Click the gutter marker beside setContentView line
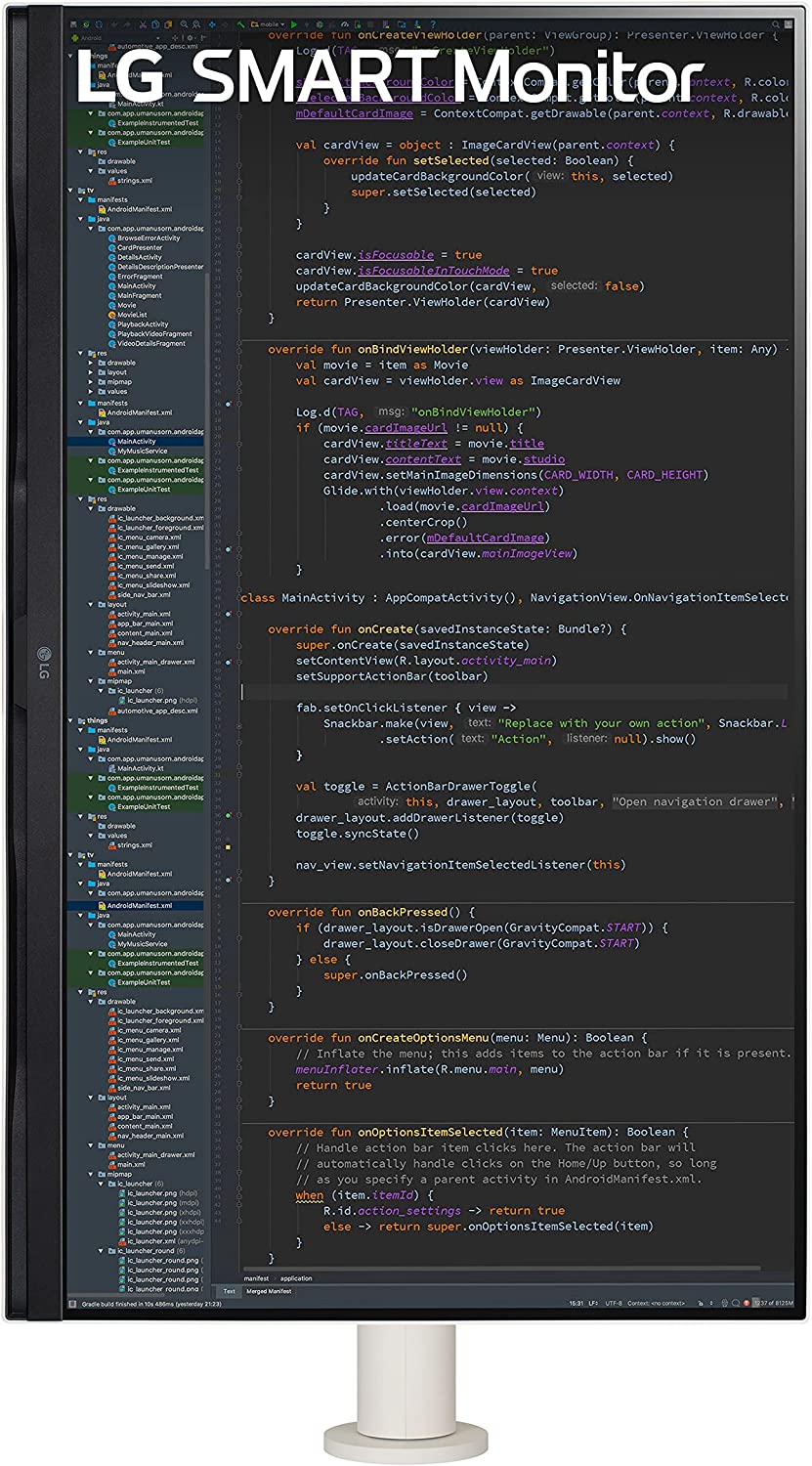The image size is (812, 1466). (x=228, y=662)
